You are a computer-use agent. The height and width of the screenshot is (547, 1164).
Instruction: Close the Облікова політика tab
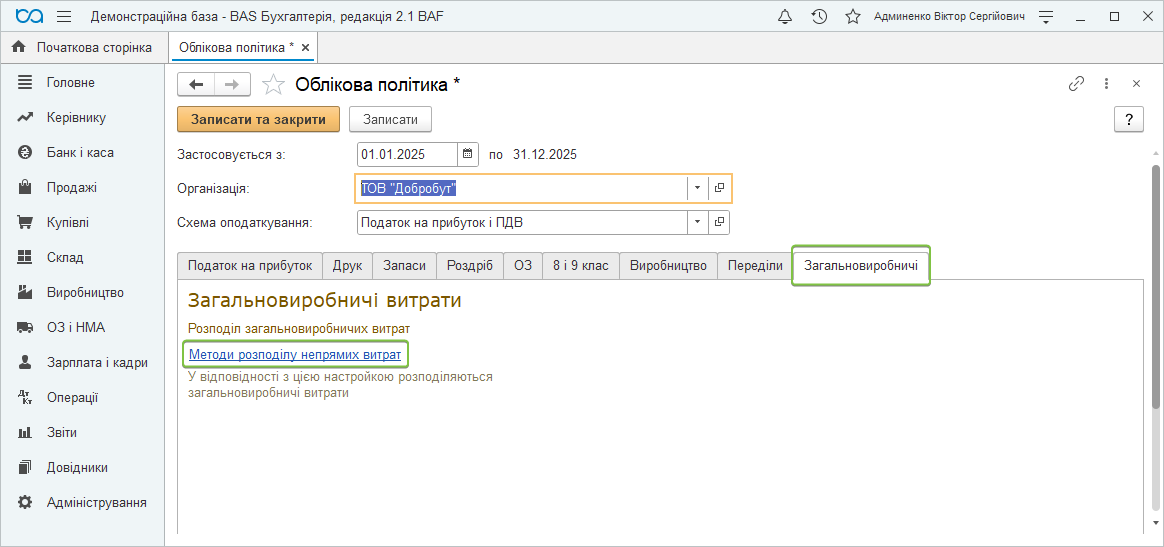[305, 47]
